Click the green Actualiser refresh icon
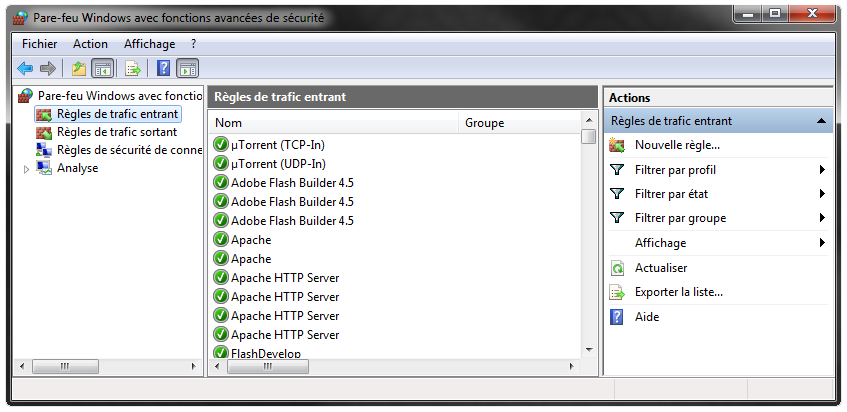 click(617, 268)
